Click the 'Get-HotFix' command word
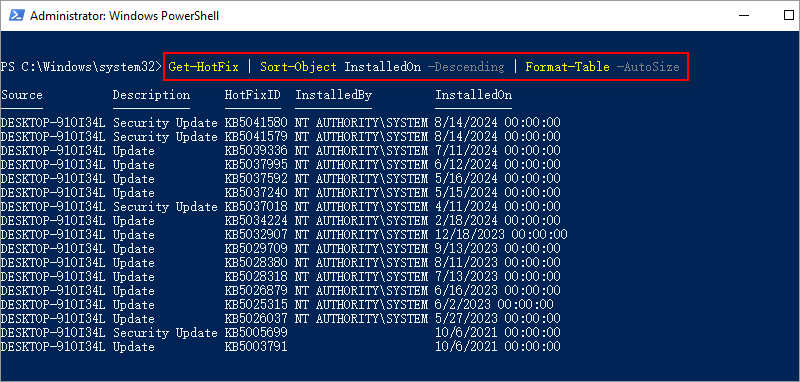The width and height of the screenshot is (800, 382). tap(204, 67)
